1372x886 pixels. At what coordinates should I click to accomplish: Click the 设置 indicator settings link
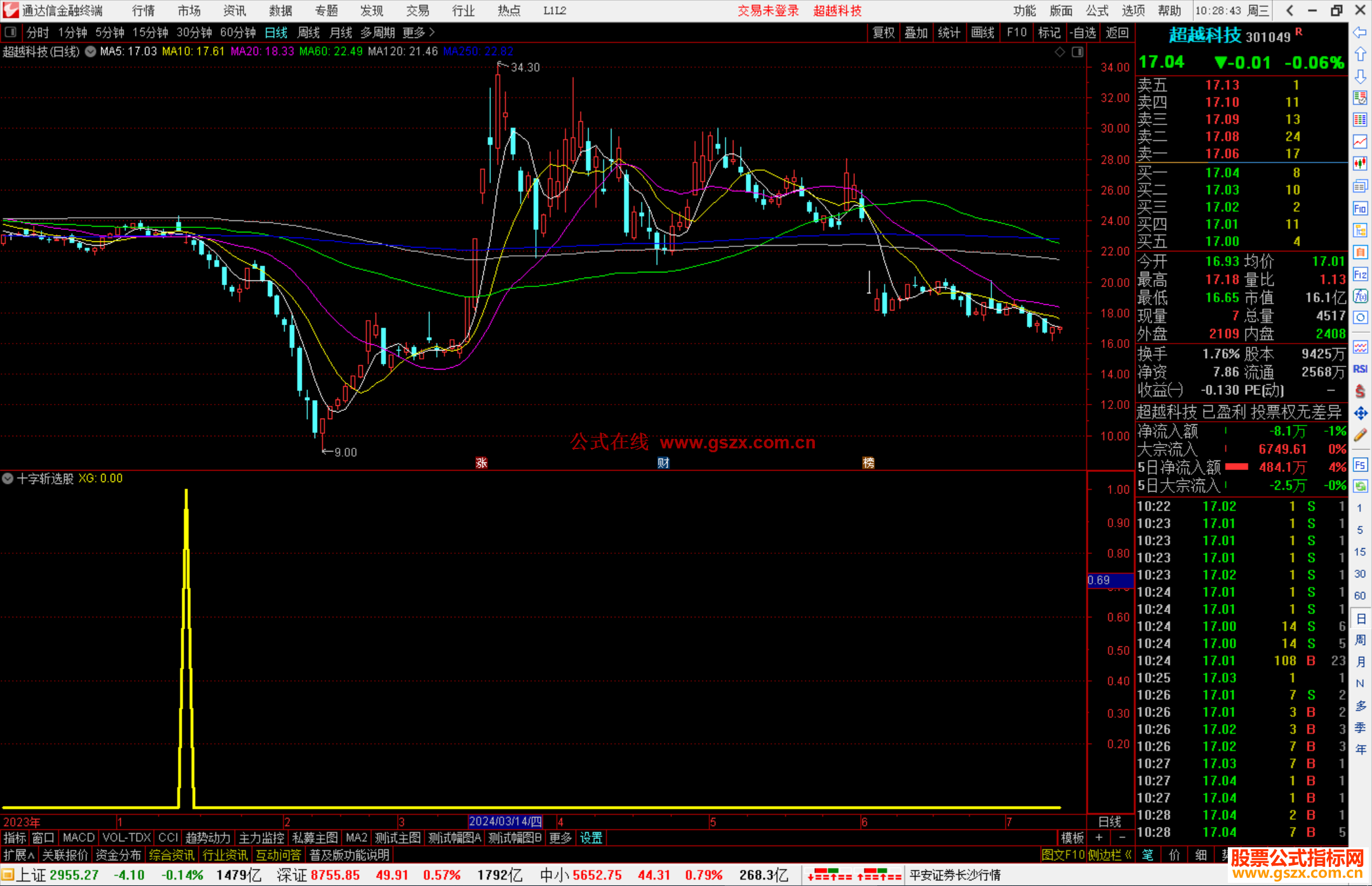pyautogui.click(x=591, y=838)
